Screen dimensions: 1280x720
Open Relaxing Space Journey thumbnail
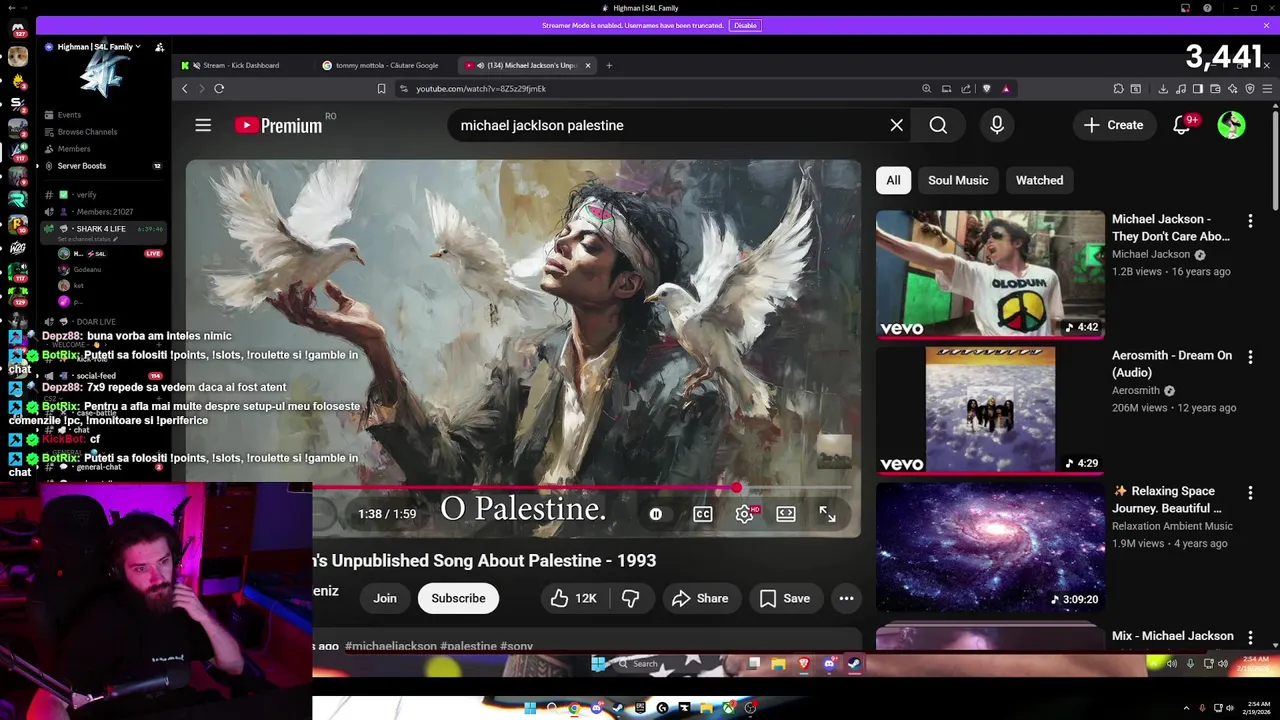coord(990,546)
